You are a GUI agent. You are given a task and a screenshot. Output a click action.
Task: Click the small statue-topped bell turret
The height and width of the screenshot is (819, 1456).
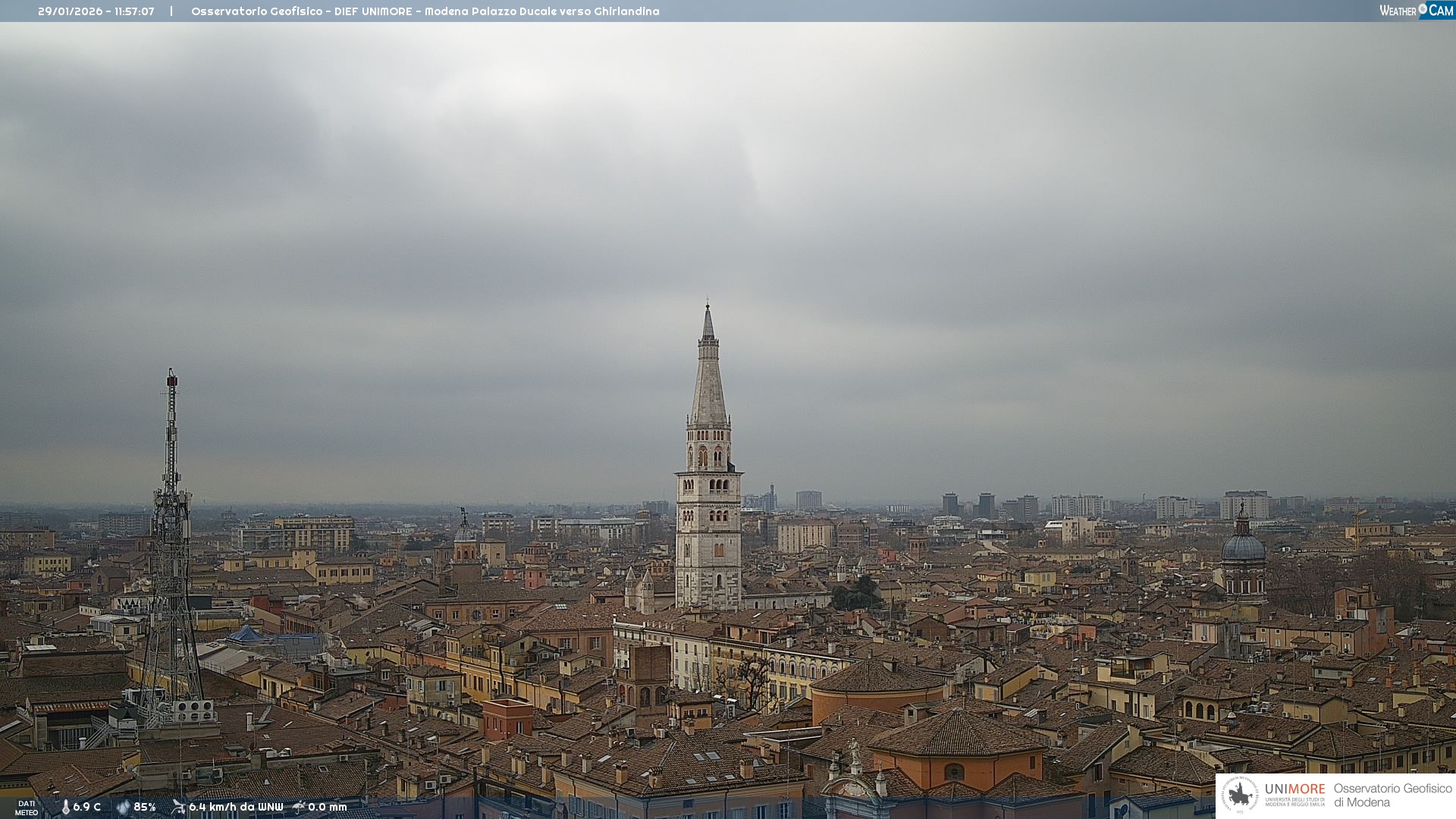pyautogui.click(x=465, y=538)
